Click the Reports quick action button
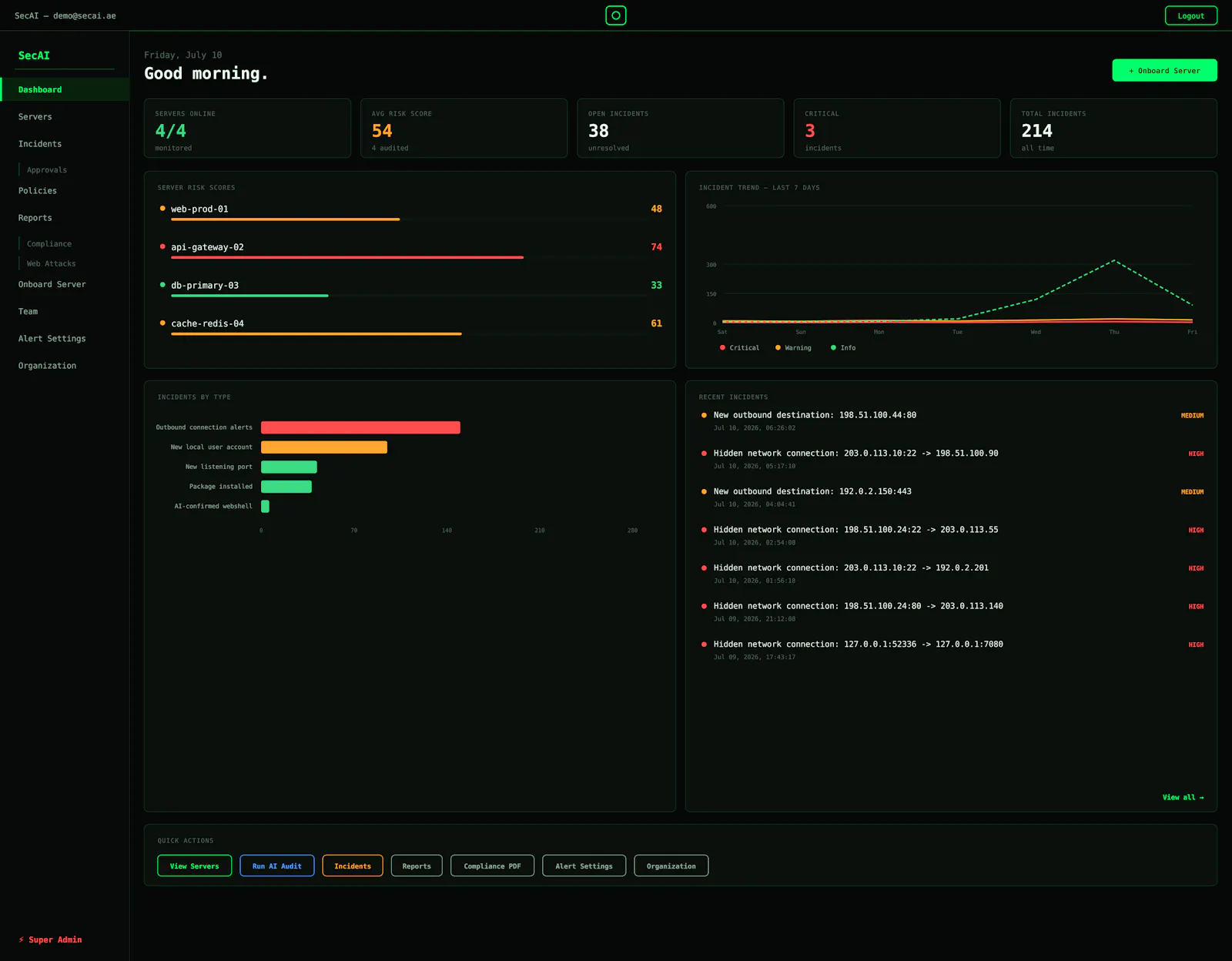The image size is (1232, 961). [x=417, y=866]
